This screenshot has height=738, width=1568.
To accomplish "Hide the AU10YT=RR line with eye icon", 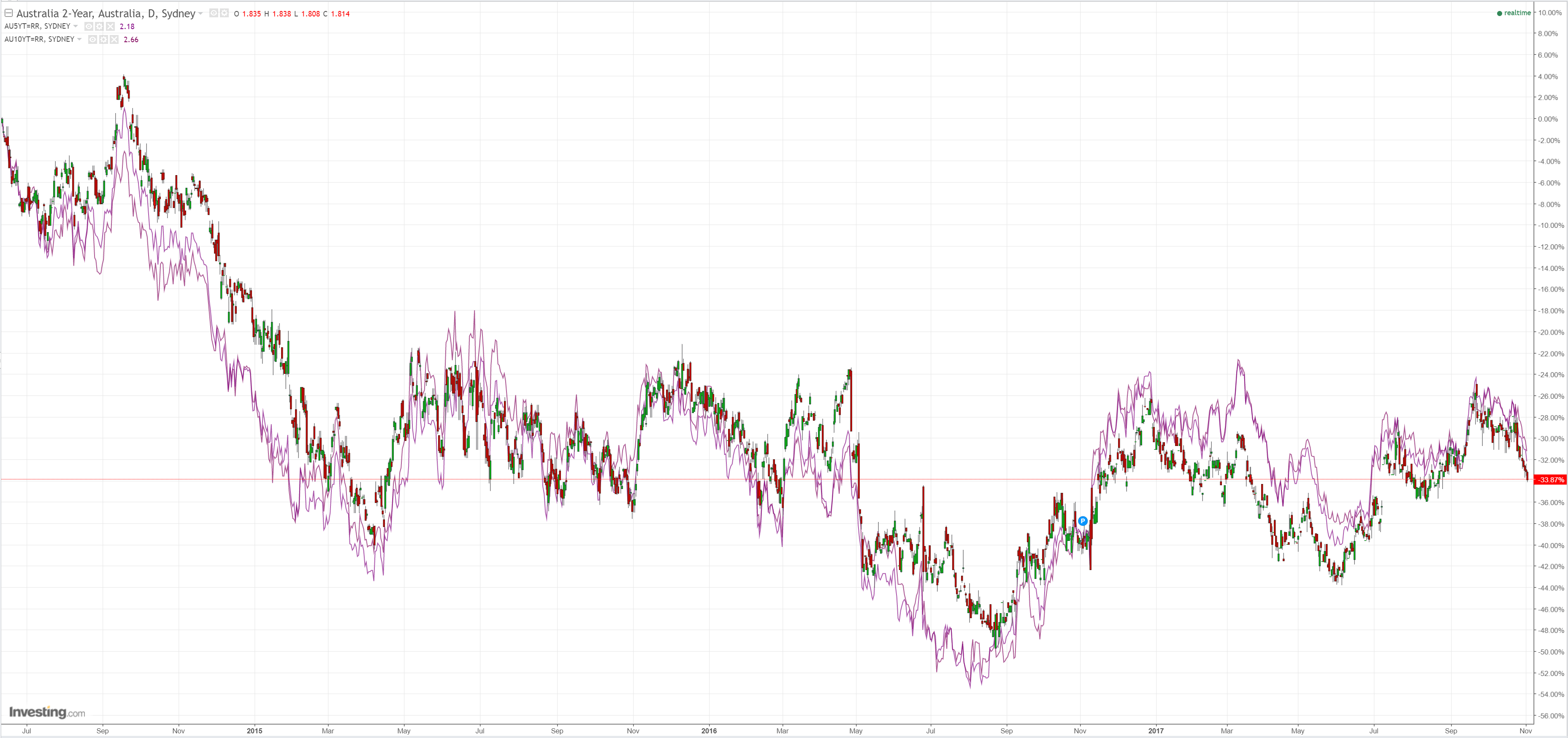I will point(92,40).
